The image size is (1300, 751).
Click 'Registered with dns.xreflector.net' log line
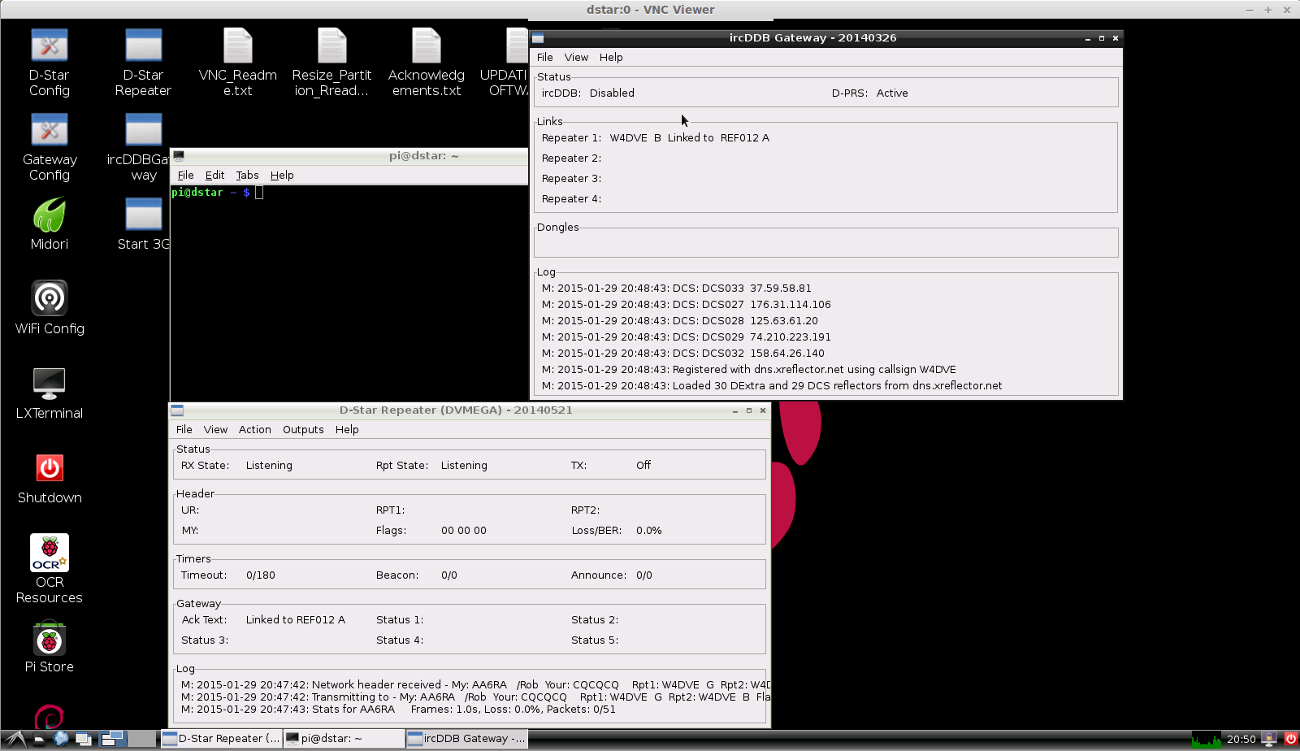point(749,369)
